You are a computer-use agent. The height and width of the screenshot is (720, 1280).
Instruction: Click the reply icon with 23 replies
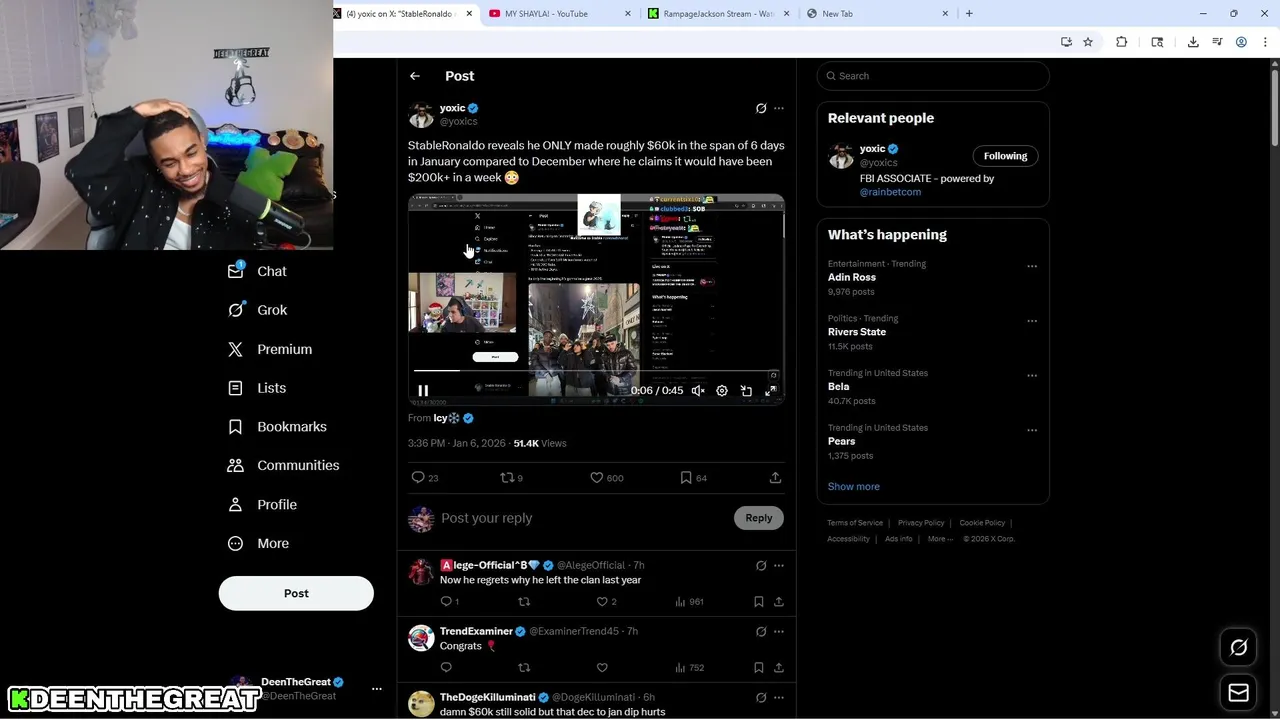(425, 478)
